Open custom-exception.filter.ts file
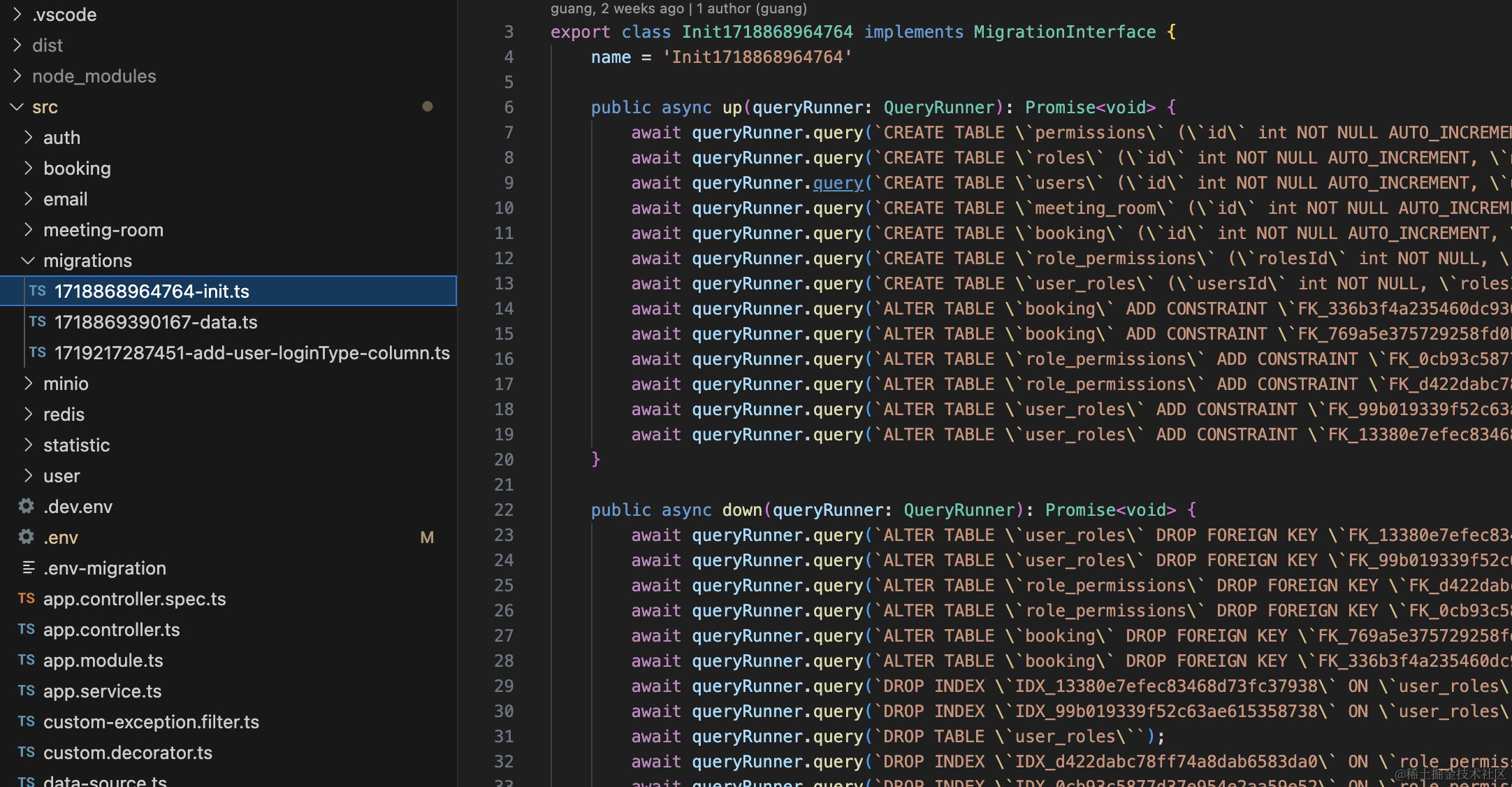The width and height of the screenshot is (1512, 787). point(151,722)
